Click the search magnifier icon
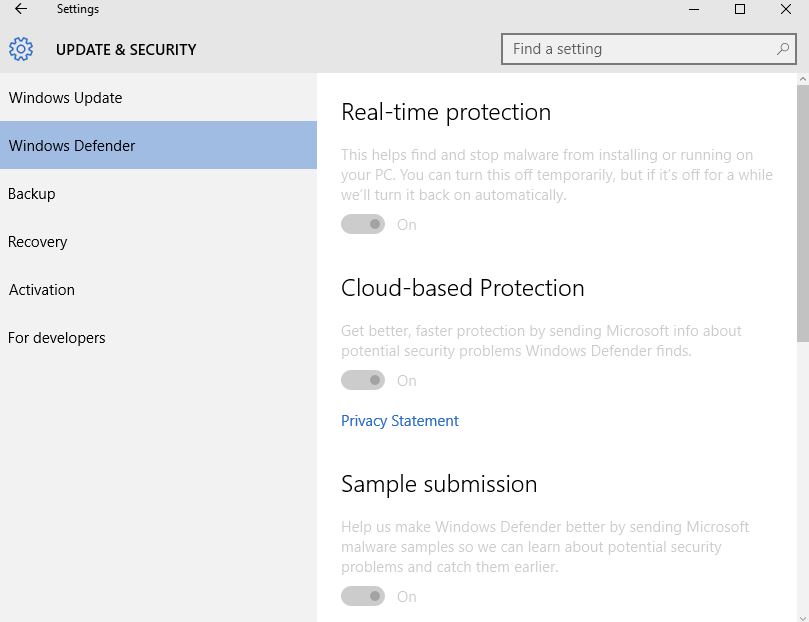Image resolution: width=809 pixels, height=622 pixels. (x=783, y=49)
